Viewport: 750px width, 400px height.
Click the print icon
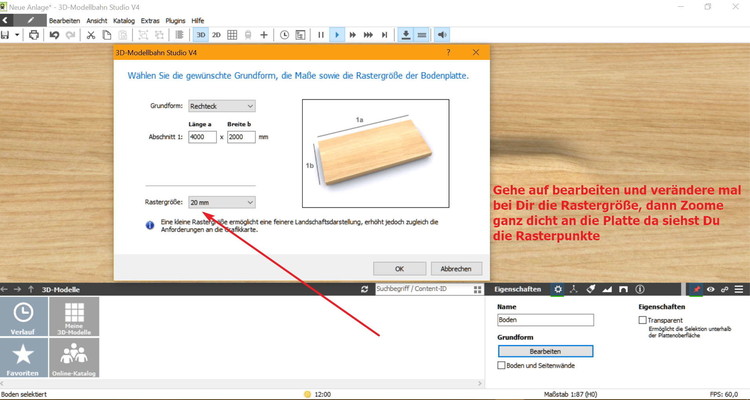[x=33, y=35]
